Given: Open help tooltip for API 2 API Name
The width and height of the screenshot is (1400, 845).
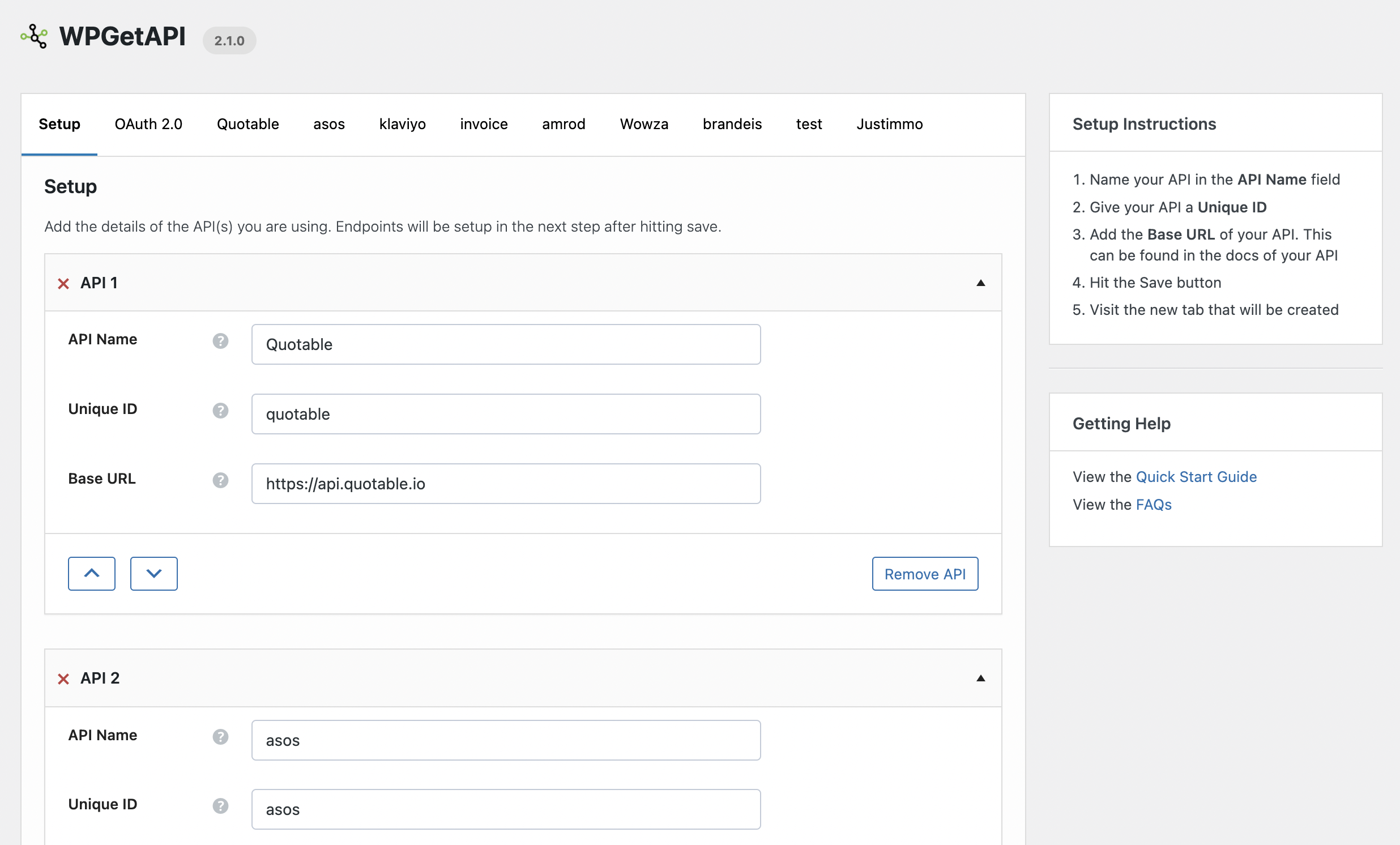Looking at the screenshot, I should 220,736.
